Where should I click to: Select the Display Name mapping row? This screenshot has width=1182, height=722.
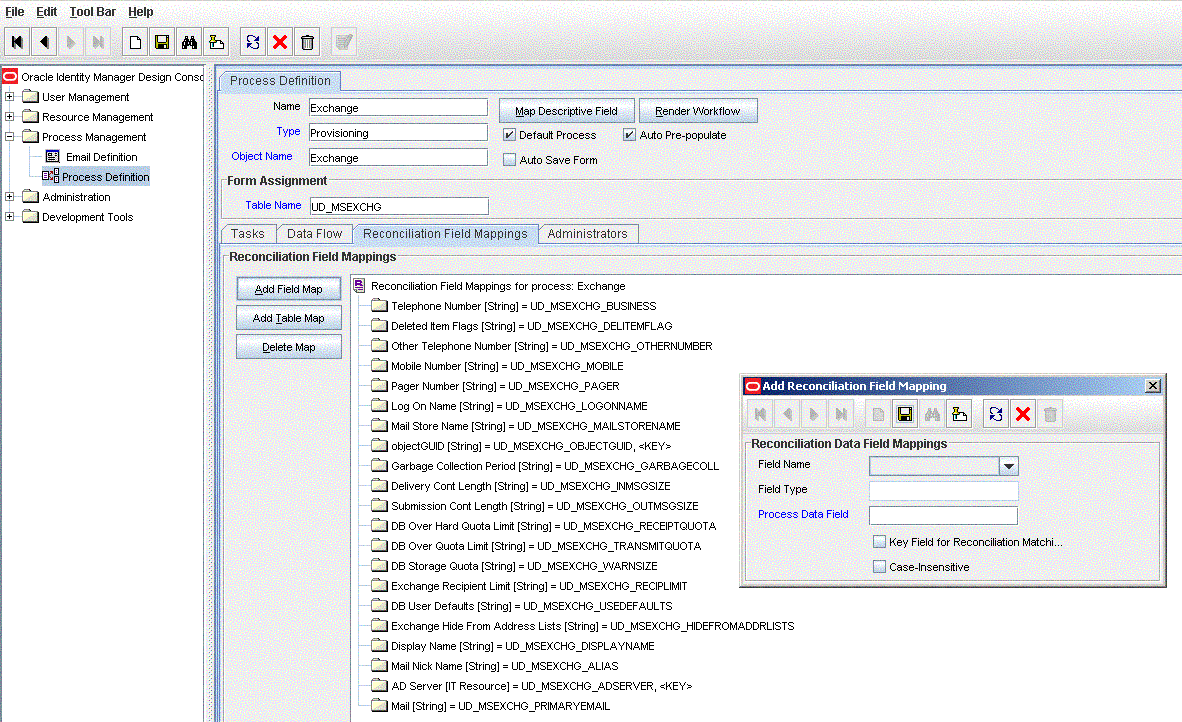[x=513, y=646]
